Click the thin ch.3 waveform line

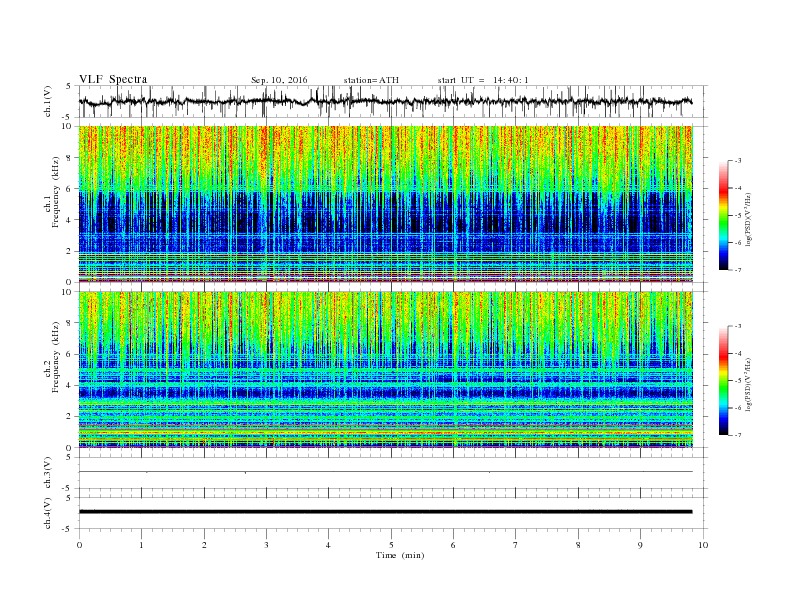click(x=385, y=472)
